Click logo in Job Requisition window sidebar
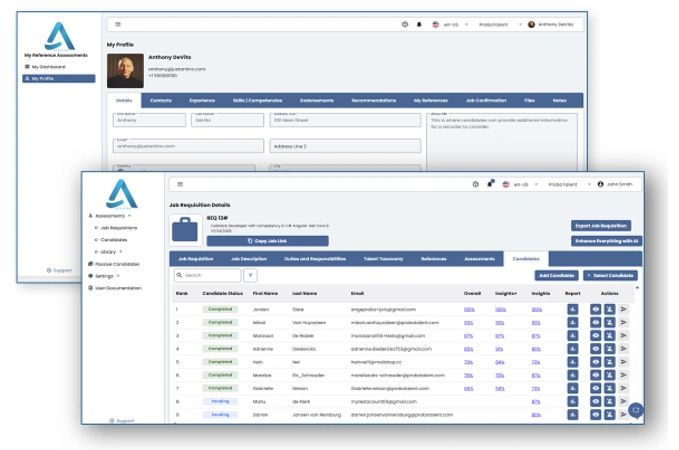Image resolution: width=679 pixels, height=450 pixels. point(122,194)
